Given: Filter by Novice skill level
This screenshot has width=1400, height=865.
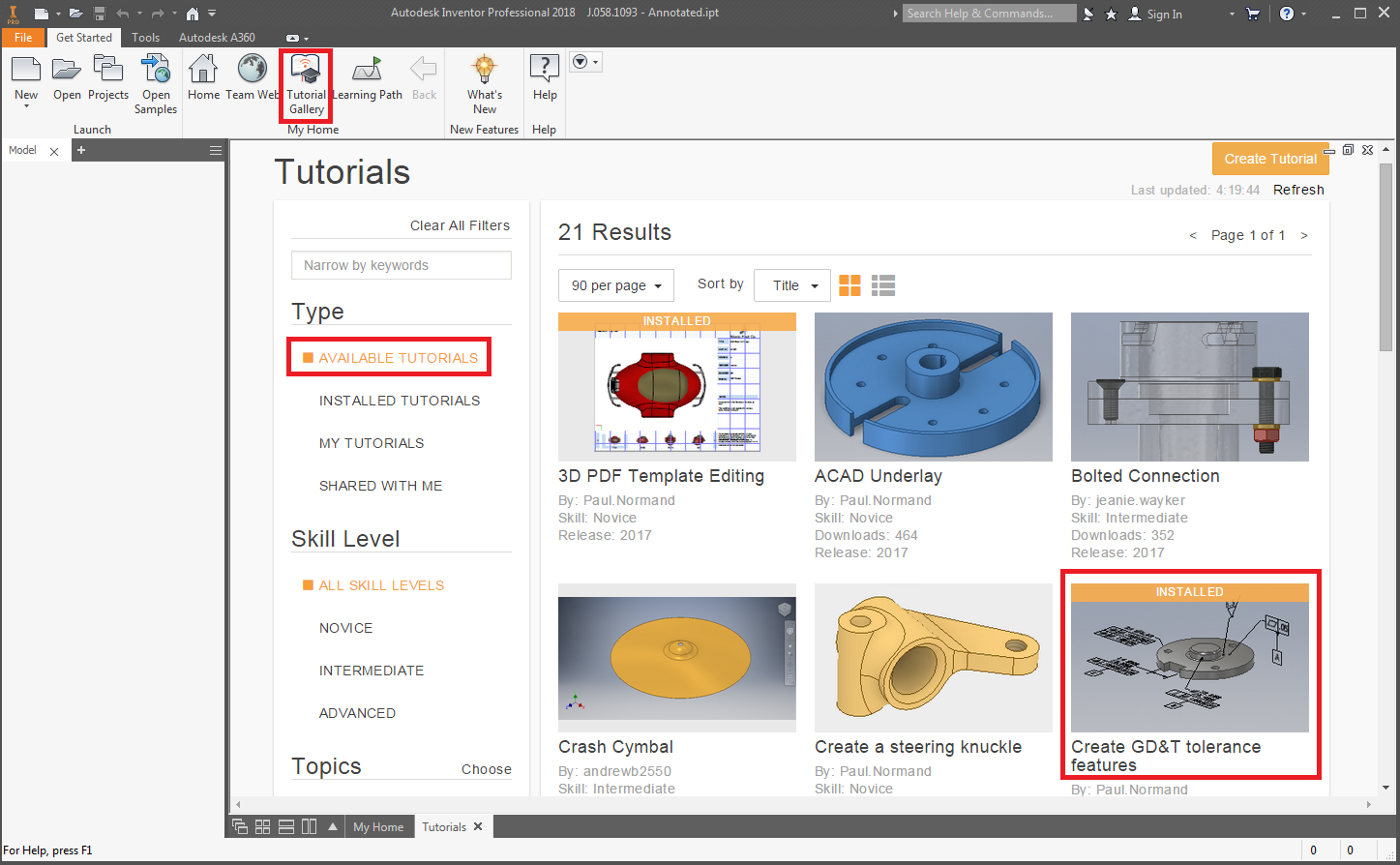Looking at the screenshot, I should click(345, 628).
